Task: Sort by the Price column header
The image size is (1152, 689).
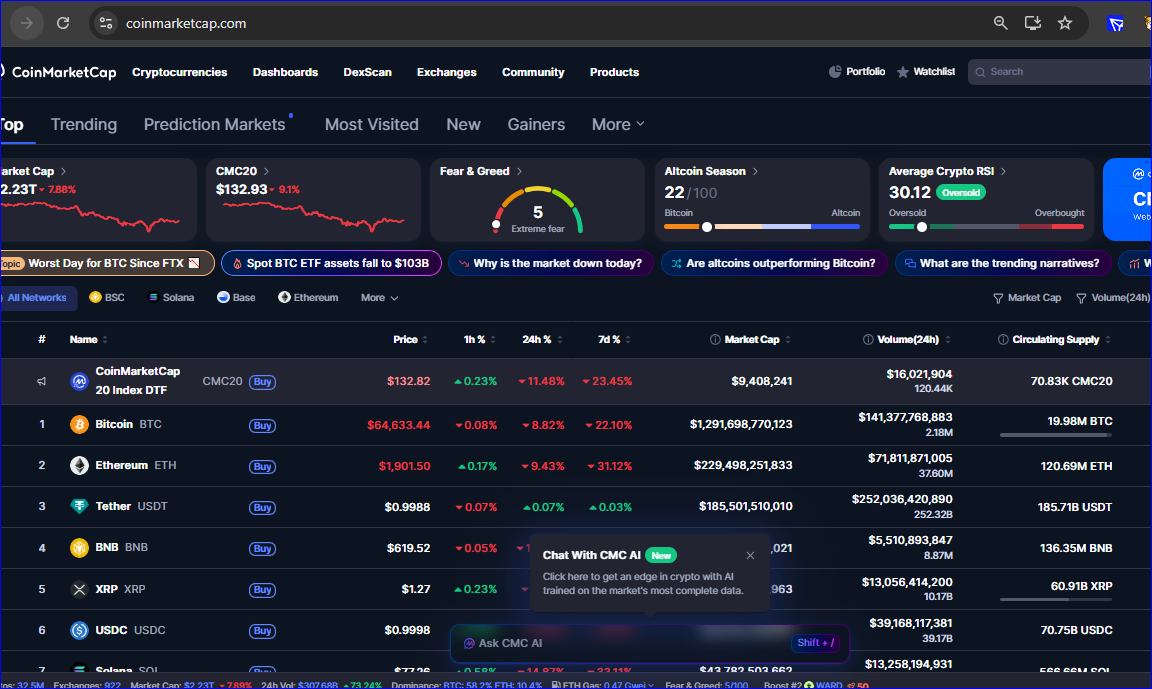Action: point(410,339)
